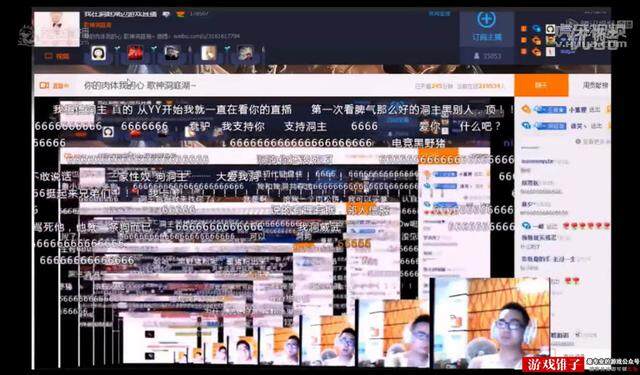Click the pale blonde character avatar icon
Screen dimensions: 640x375
click(209, 53)
